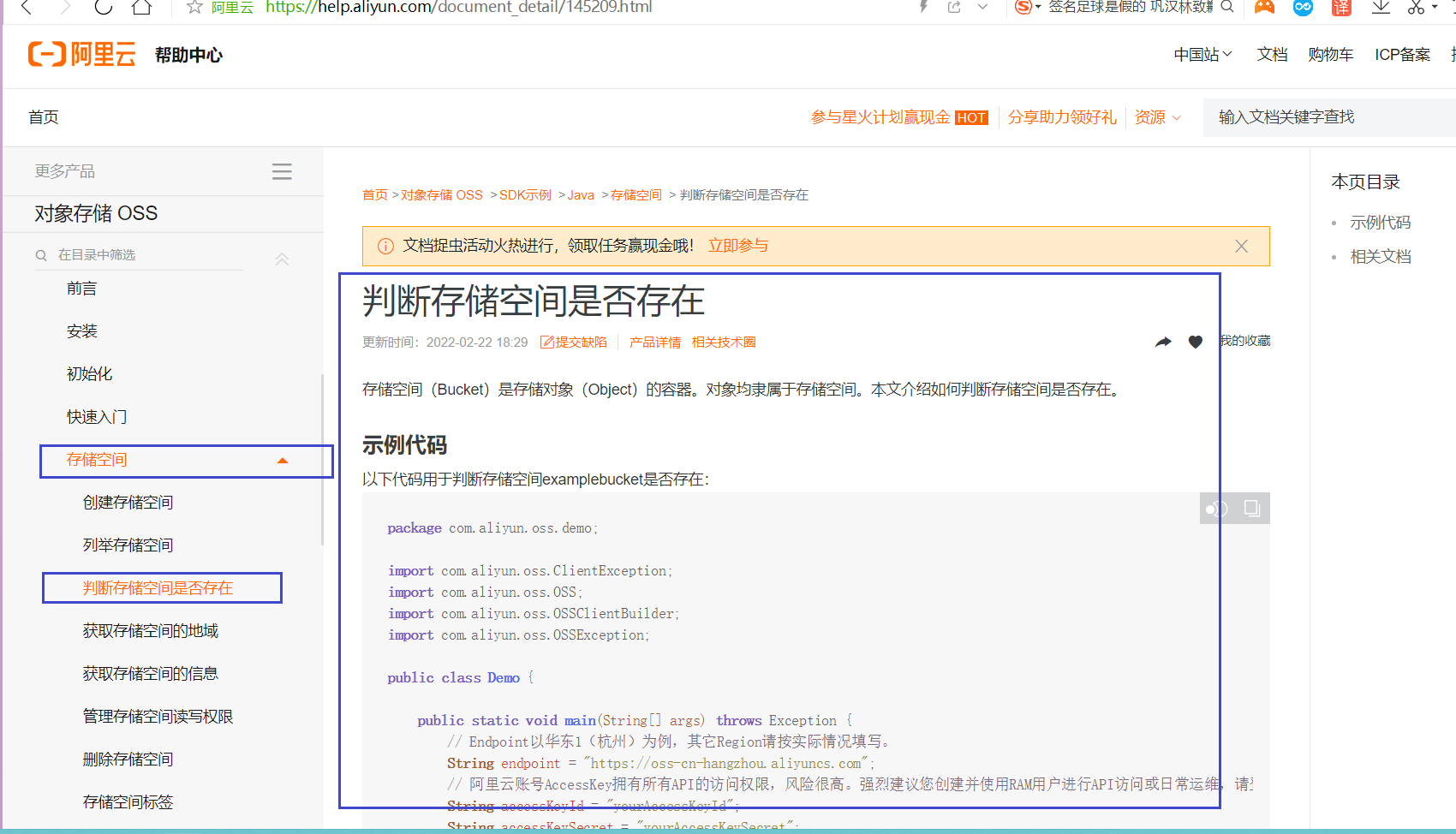Open 存储空间标签 sidebar item
Screen dimensions: 1456x834
click(128, 802)
